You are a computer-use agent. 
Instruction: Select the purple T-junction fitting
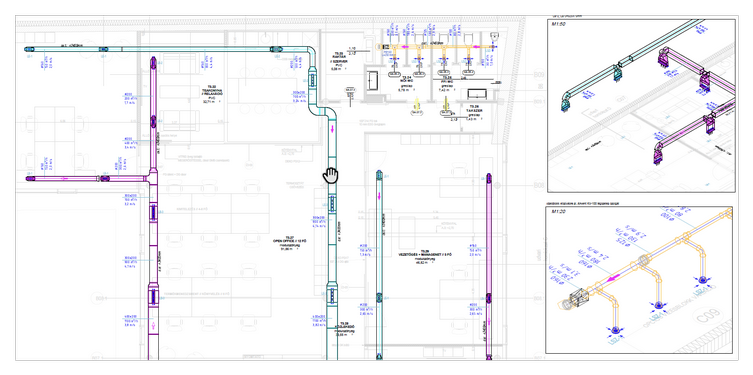[152, 178]
